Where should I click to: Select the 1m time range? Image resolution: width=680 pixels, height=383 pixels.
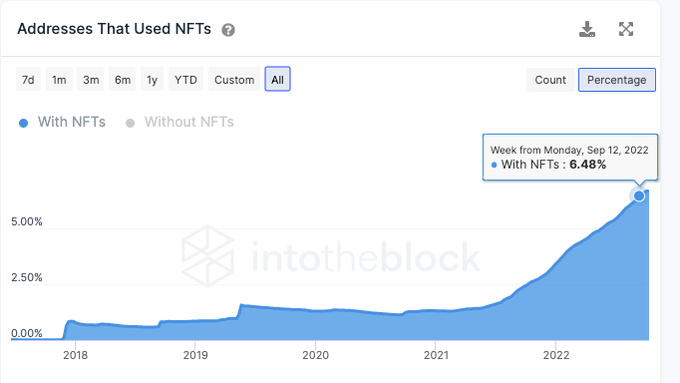[59, 80]
